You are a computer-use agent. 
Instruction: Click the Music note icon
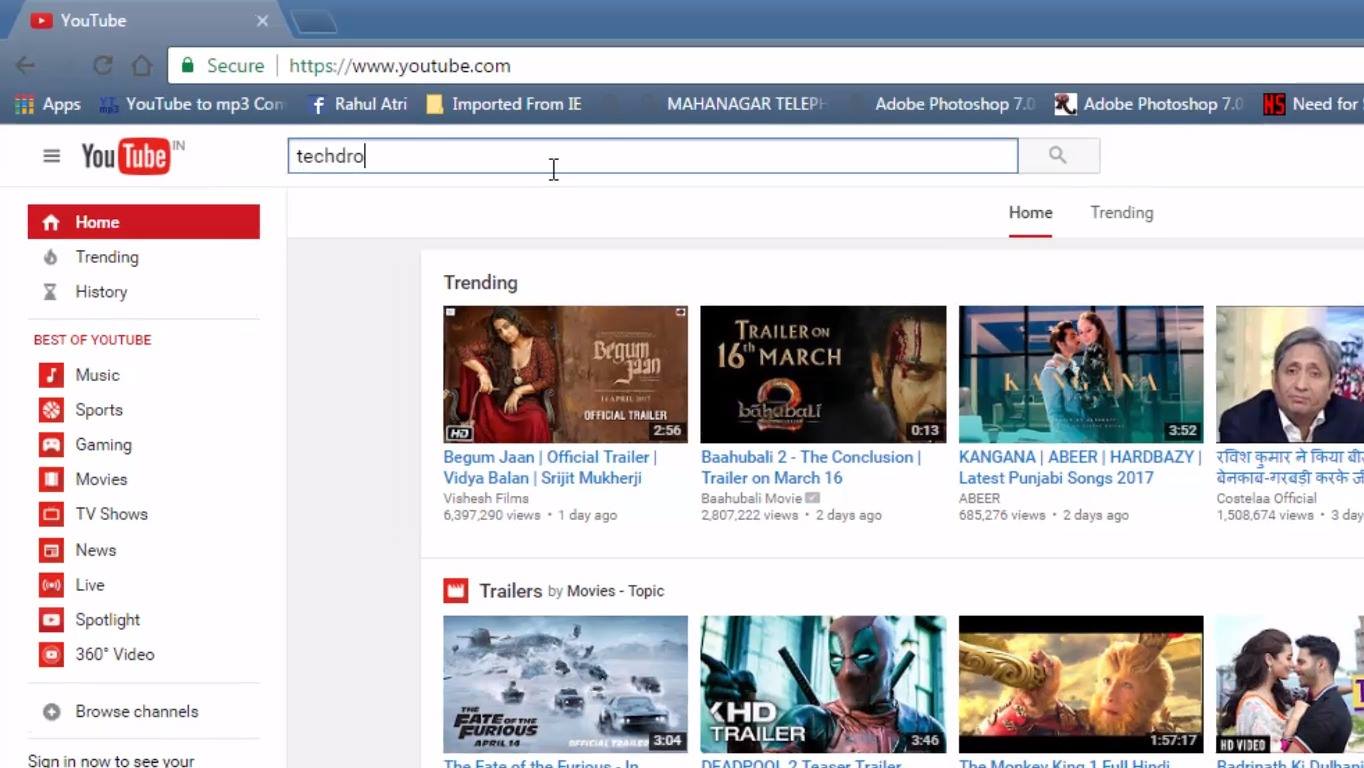(x=51, y=375)
